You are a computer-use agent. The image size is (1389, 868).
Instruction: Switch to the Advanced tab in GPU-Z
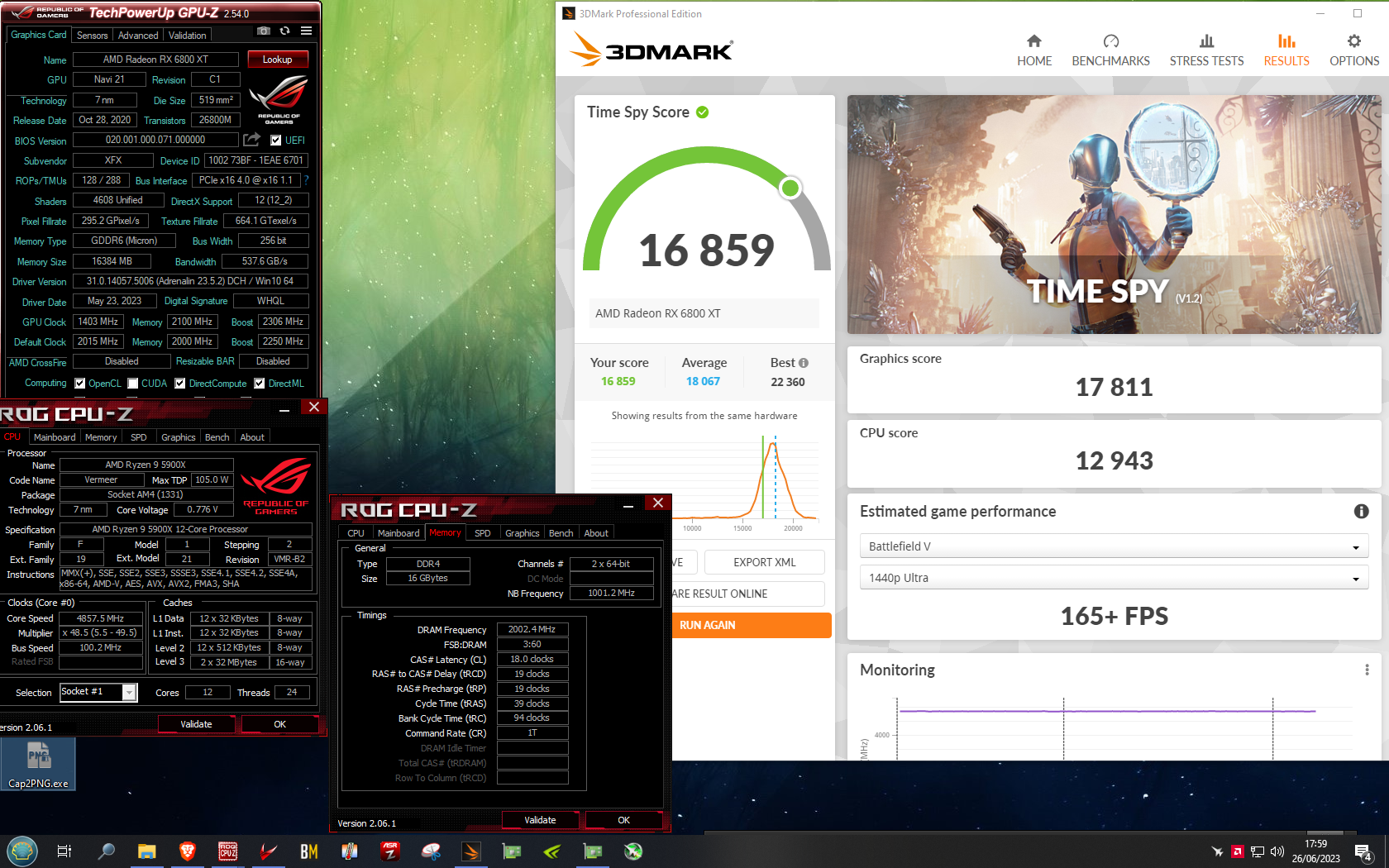pos(138,36)
